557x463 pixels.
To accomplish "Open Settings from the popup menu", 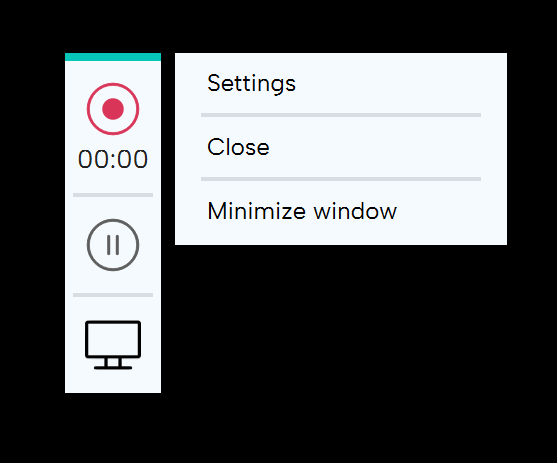I will point(341,84).
